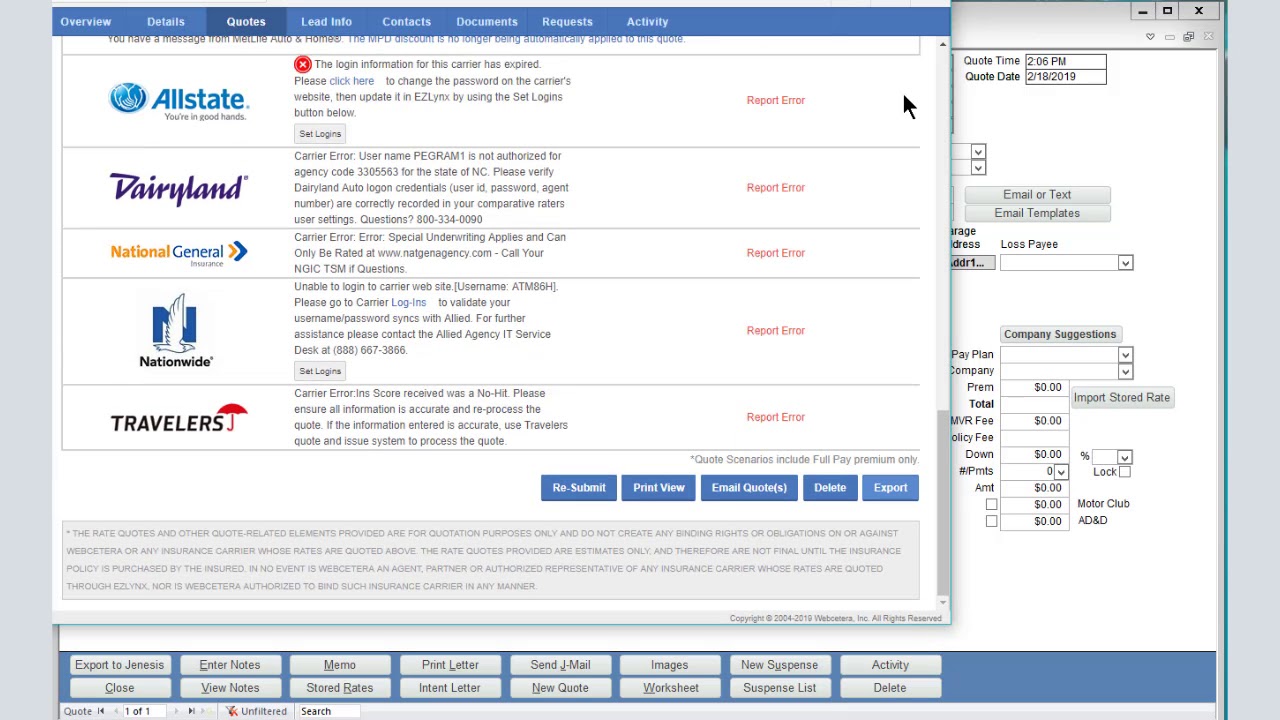The image size is (1280, 720).
Task: Toggle the AD&D checkbox
Action: [991, 521]
